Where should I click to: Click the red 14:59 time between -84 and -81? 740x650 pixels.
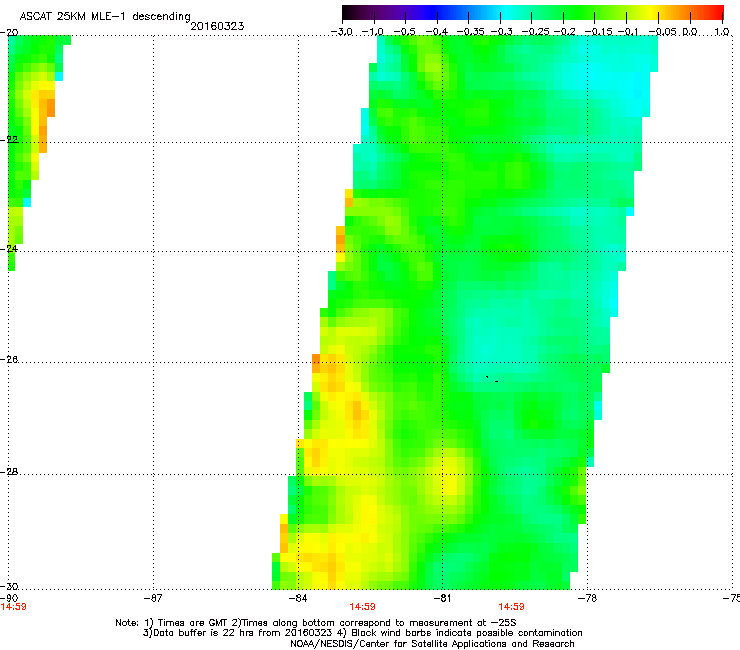tap(362, 607)
